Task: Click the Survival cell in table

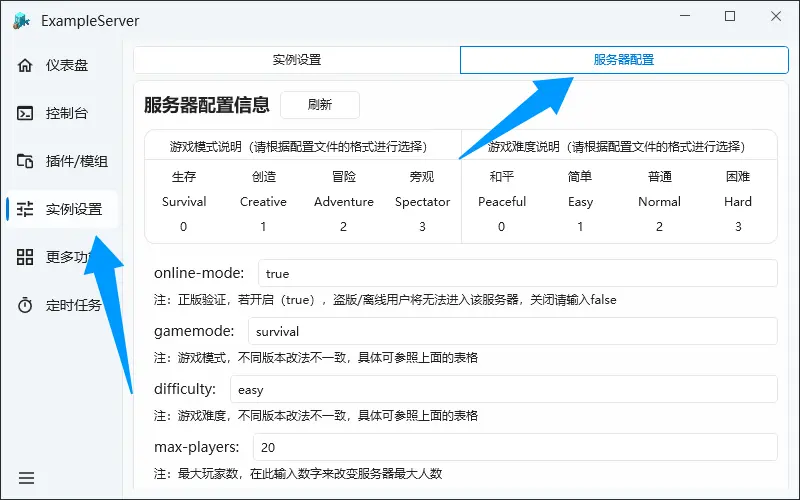Action: coord(184,202)
